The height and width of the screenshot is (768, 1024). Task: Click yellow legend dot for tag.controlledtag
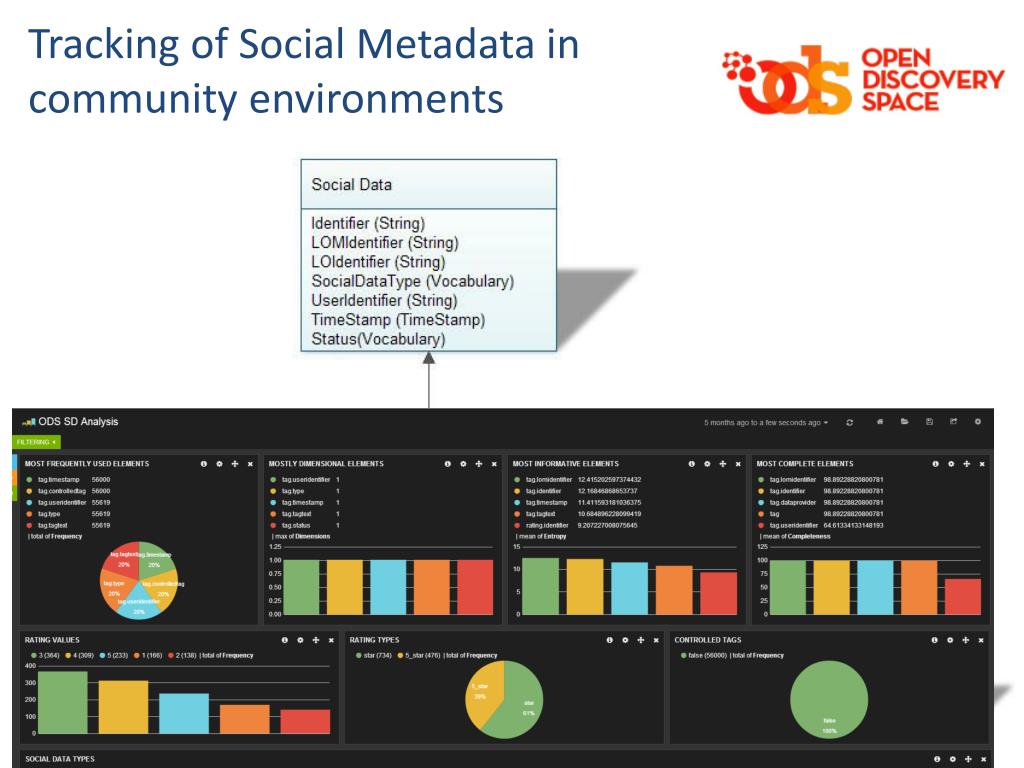pyautogui.click(x=29, y=491)
